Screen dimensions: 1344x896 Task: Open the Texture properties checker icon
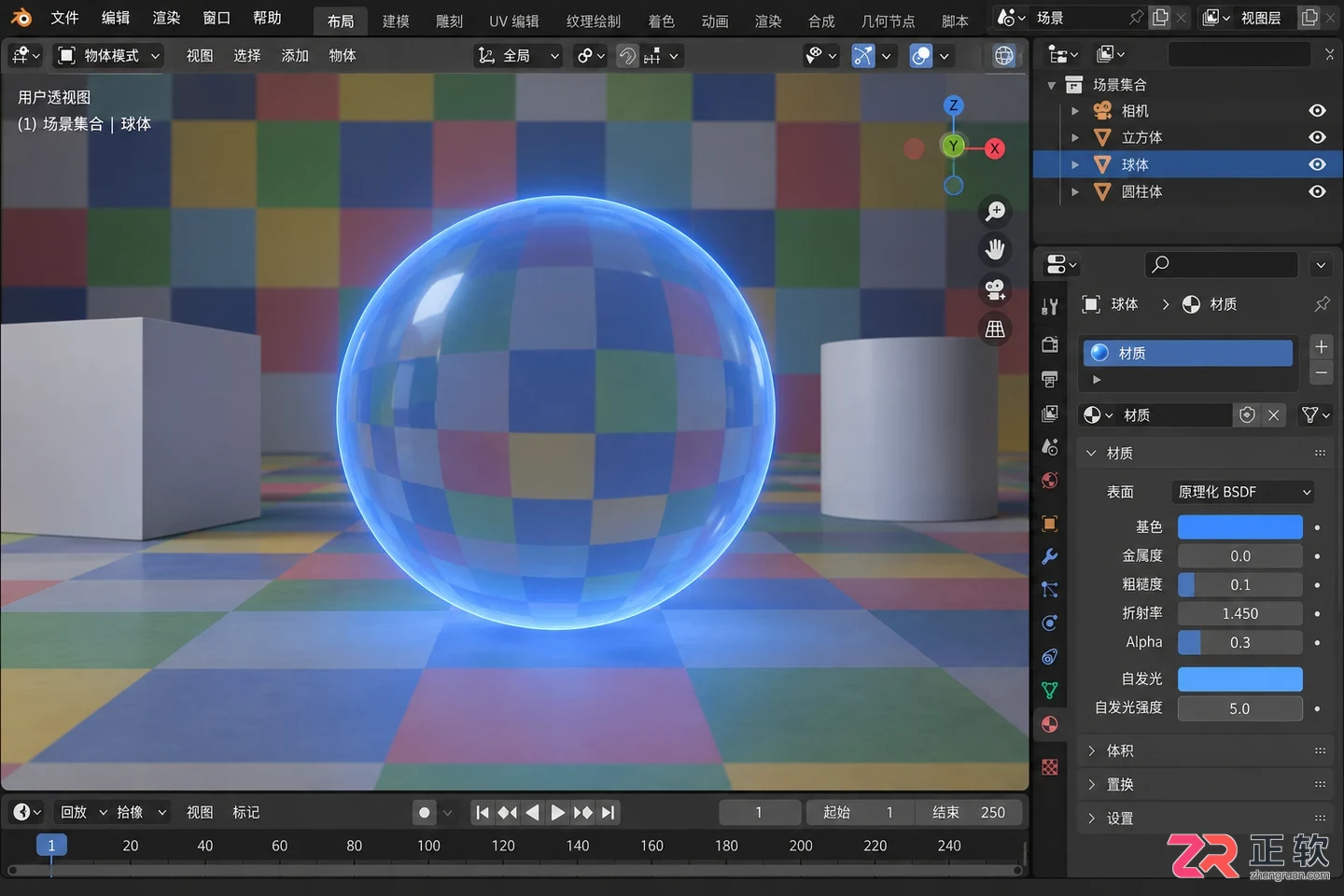(1050, 766)
